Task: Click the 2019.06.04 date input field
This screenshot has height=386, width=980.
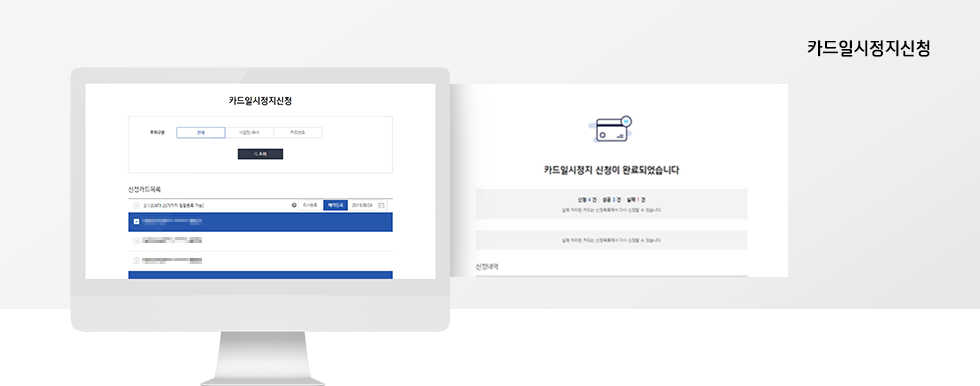Action: (x=368, y=205)
